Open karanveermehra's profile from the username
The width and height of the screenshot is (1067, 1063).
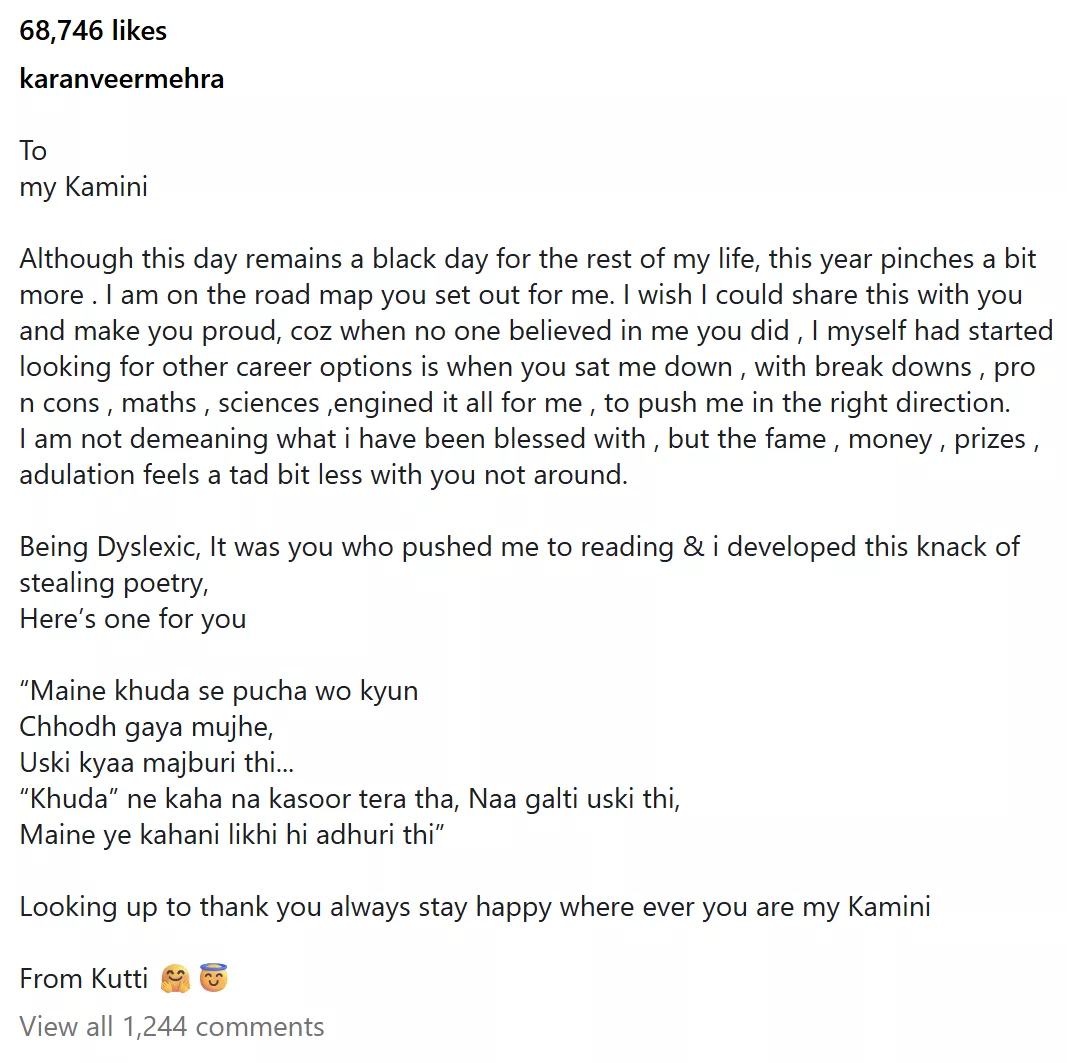tap(122, 79)
